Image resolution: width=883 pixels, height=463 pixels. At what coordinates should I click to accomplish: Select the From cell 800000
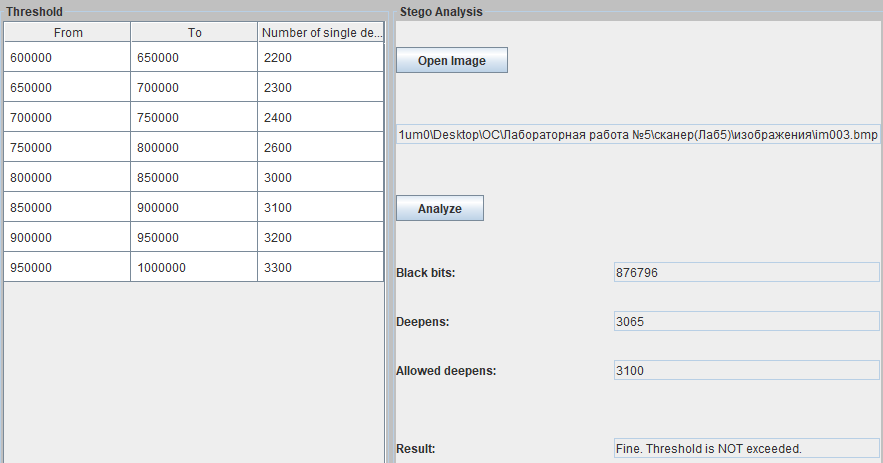click(x=67, y=177)
